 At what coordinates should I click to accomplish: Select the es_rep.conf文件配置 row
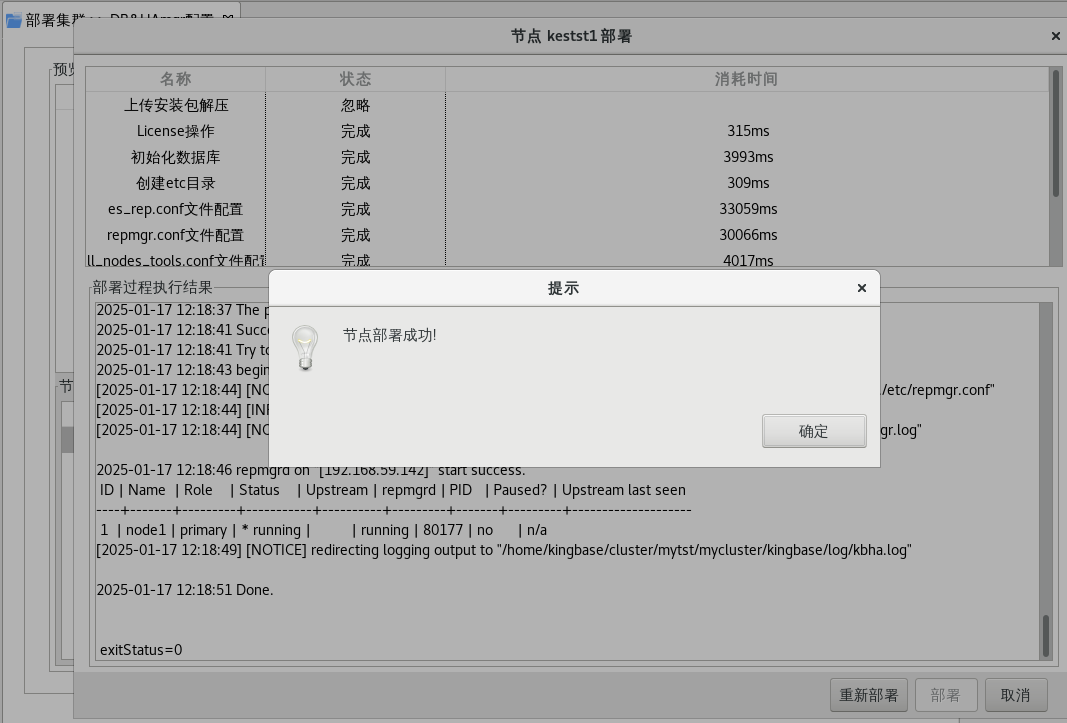176,209
